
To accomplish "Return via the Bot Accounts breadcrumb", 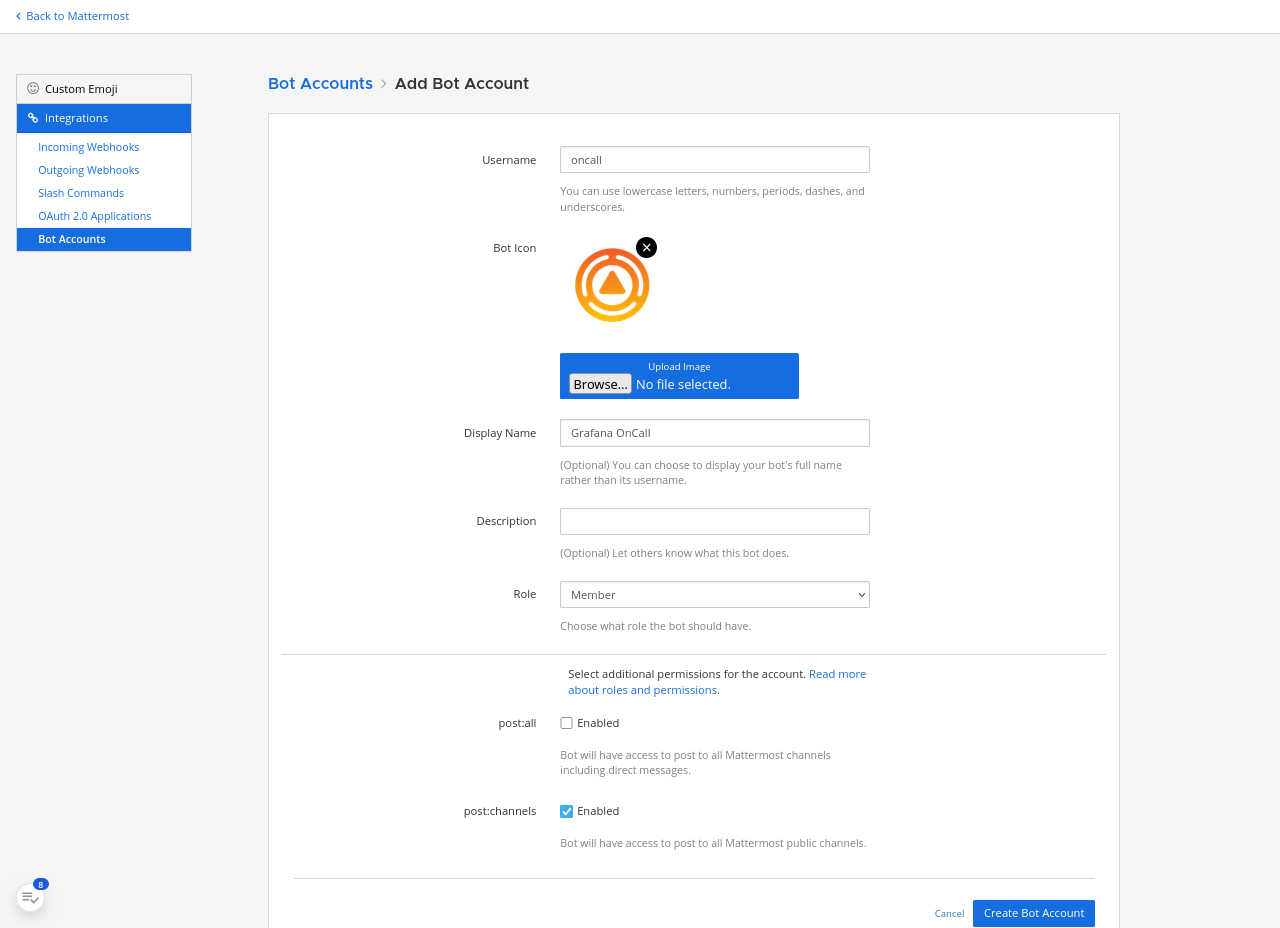I will pos(320,83).
